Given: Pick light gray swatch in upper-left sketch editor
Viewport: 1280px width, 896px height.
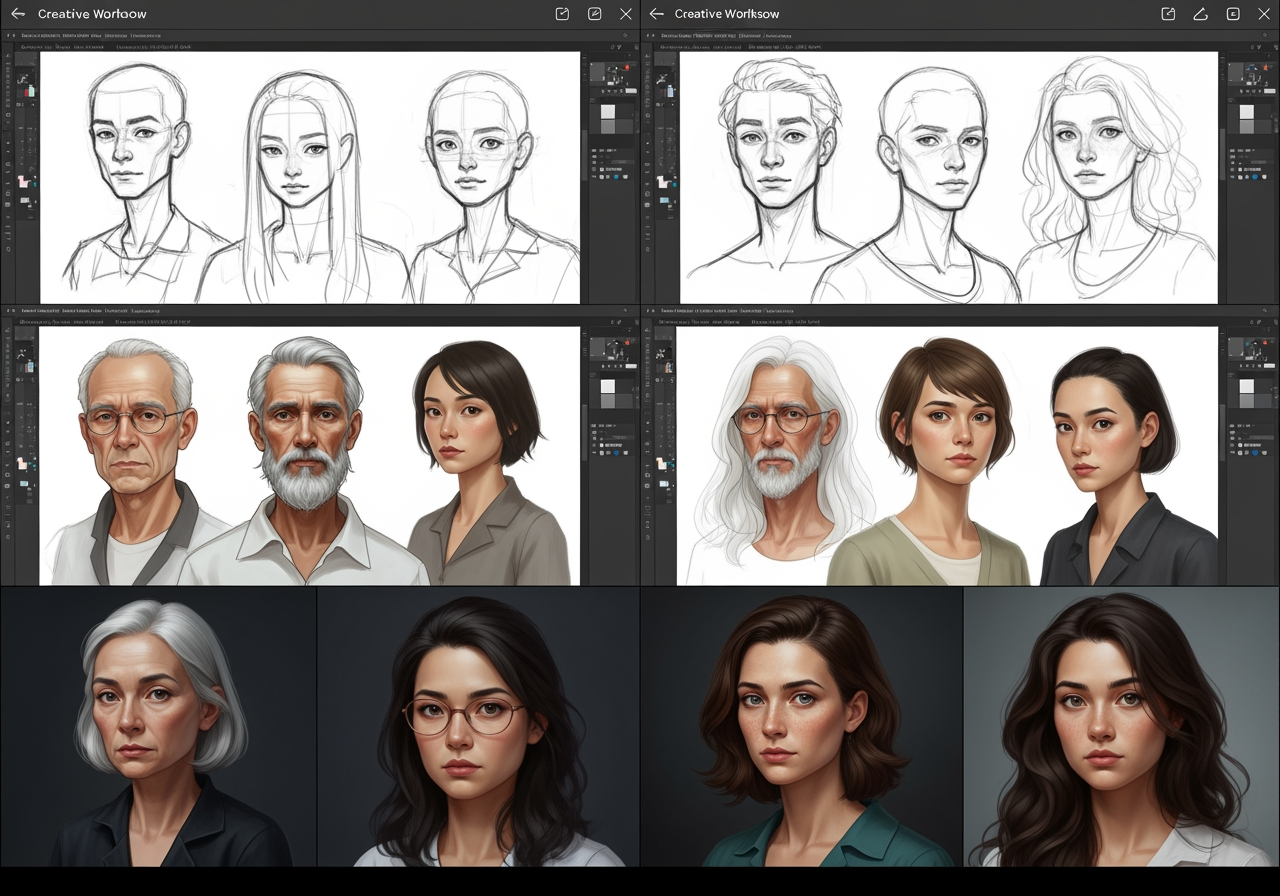Looking at the screenshot, I should pyautogui.click(x=607, y=113).
